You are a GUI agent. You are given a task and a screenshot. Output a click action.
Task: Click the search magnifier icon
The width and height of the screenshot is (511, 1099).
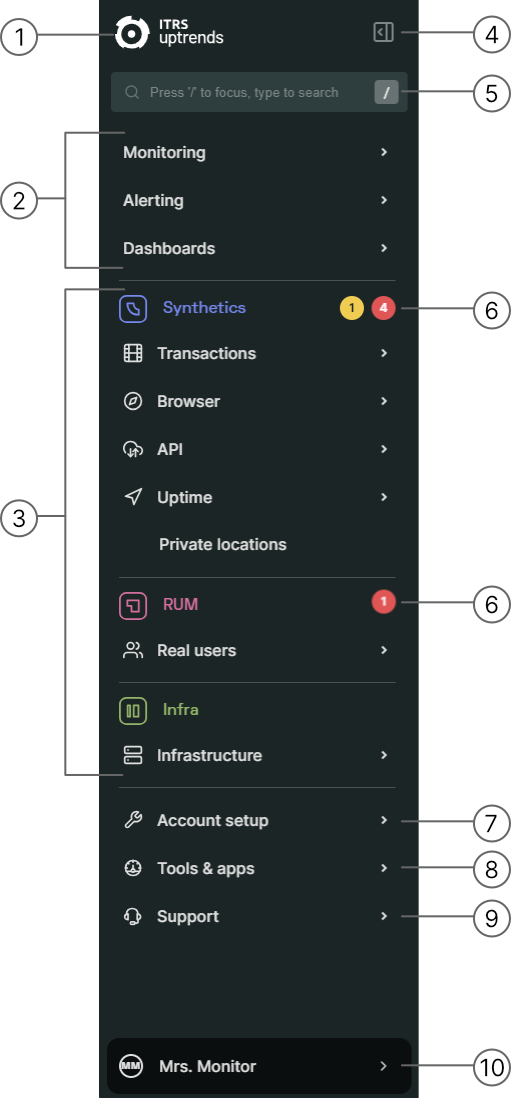(131, 93)
